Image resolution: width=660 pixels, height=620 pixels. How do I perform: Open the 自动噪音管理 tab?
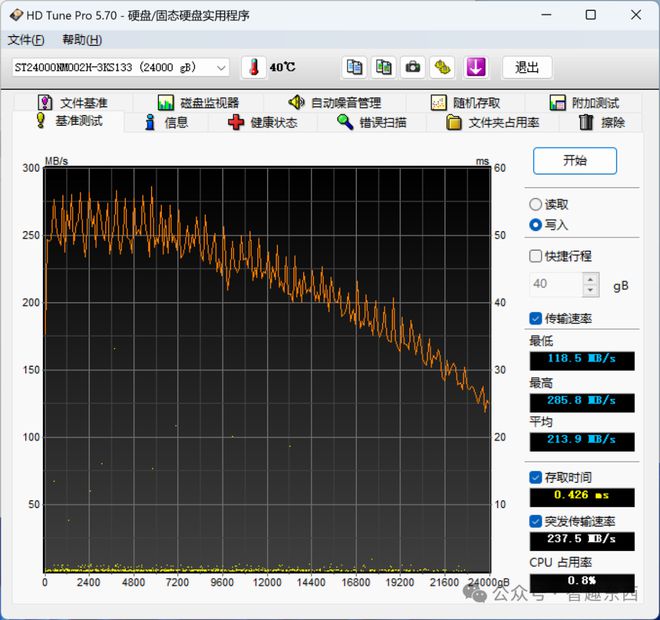[335, 103]
